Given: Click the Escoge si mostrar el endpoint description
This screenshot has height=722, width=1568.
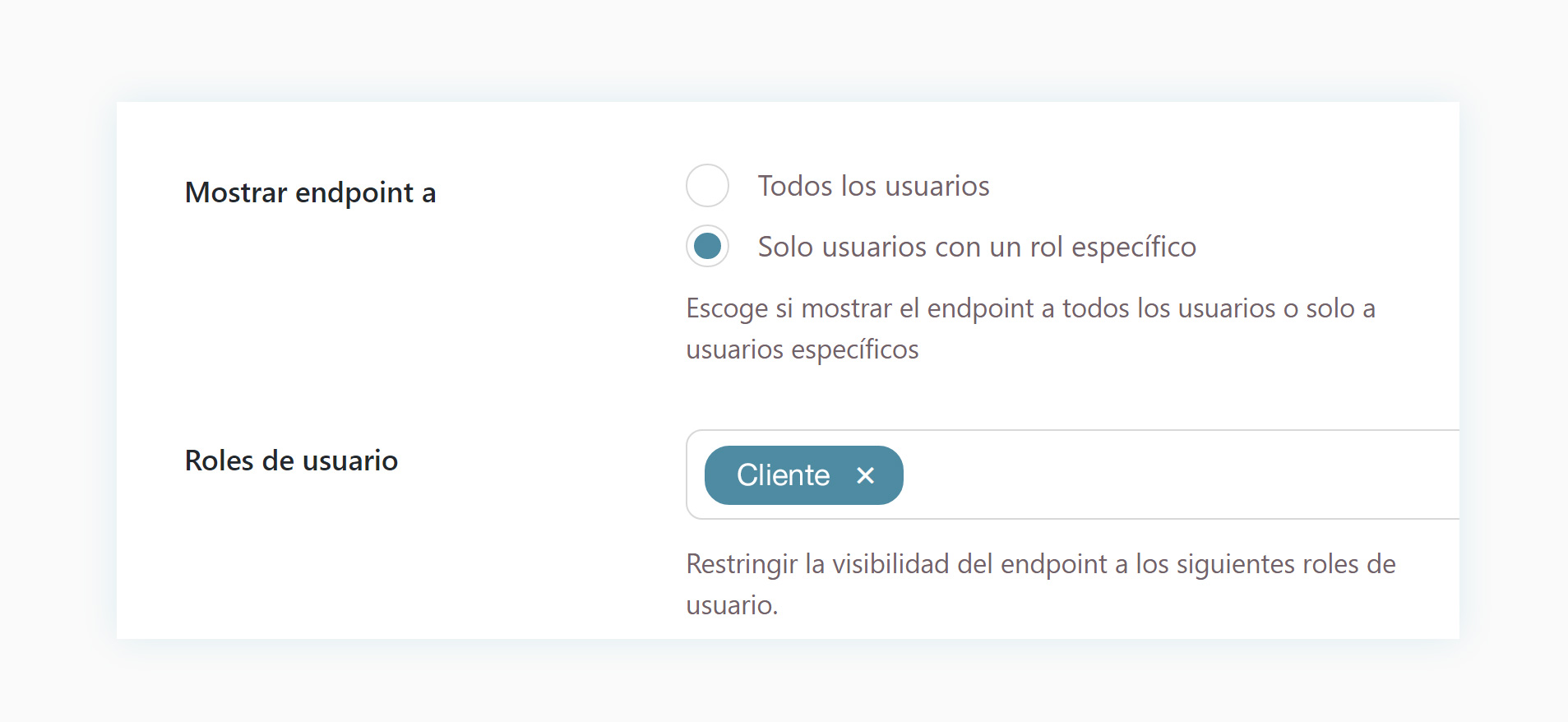Looking at the screenshot, I should point(1029,308).
